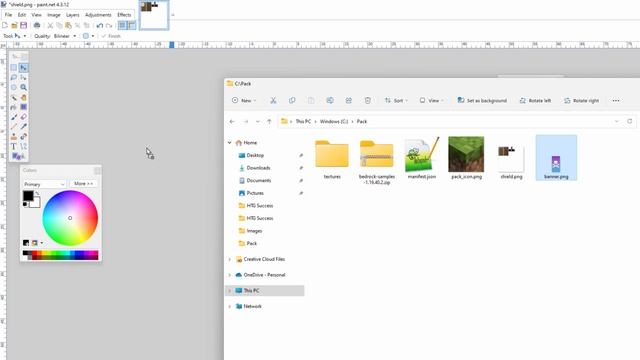The width and height of the screenshot is (640, 360).
Task: Select the banner.png file in File Explorer
Action: click(x=556, y=158)
